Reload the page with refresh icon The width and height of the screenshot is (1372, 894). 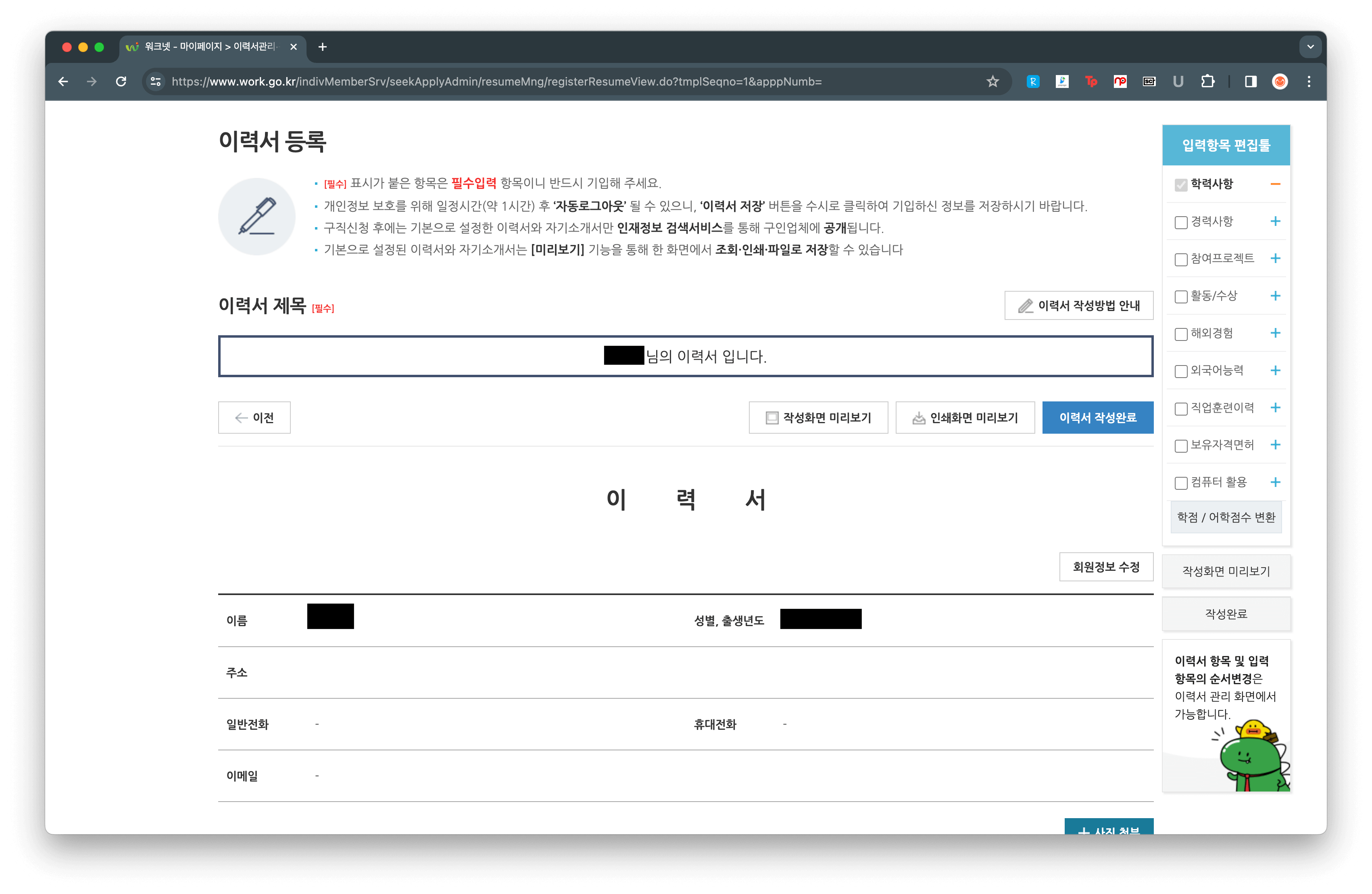[121, 81]
